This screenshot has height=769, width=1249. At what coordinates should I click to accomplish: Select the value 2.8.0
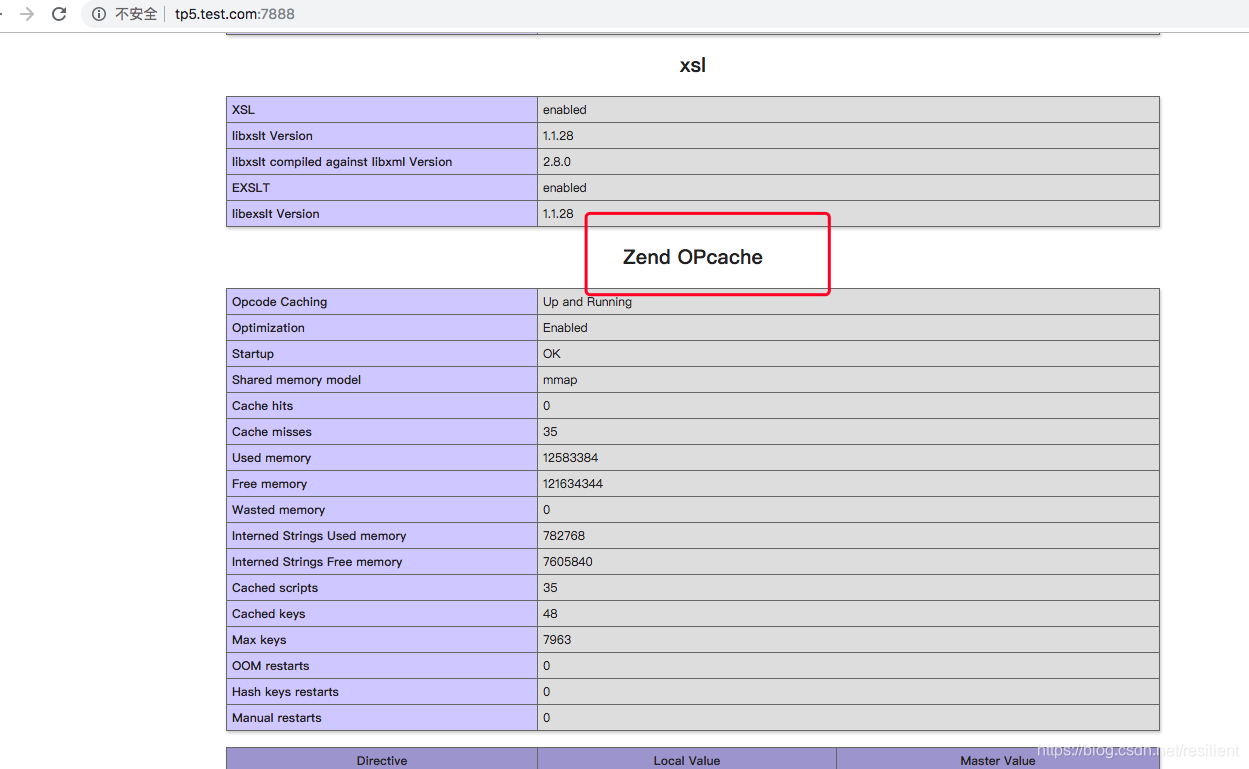click(557, 162)
